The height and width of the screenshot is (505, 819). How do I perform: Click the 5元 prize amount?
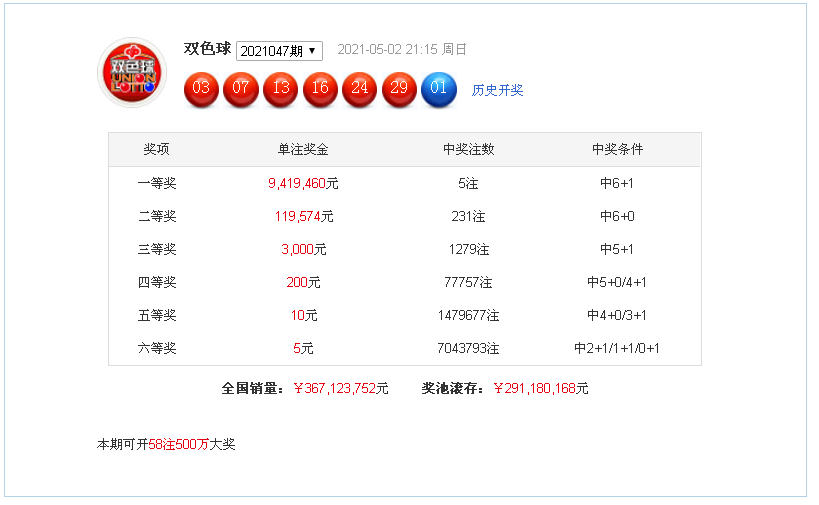coord(303,348)
